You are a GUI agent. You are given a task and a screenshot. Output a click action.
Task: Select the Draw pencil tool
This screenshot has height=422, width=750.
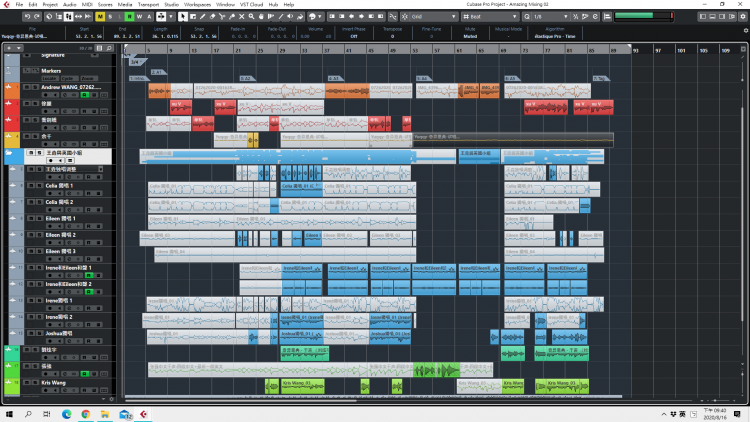tap(203, 17)
